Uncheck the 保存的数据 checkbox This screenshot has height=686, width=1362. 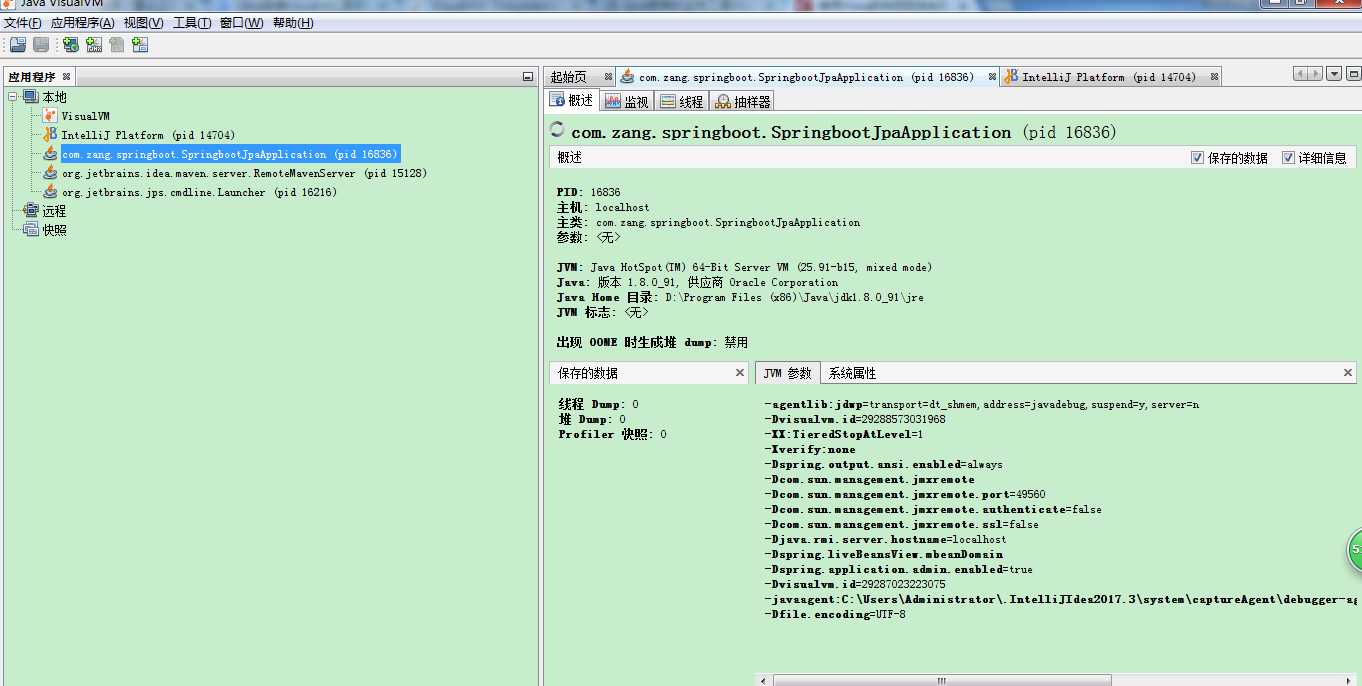pos(1197,157)
